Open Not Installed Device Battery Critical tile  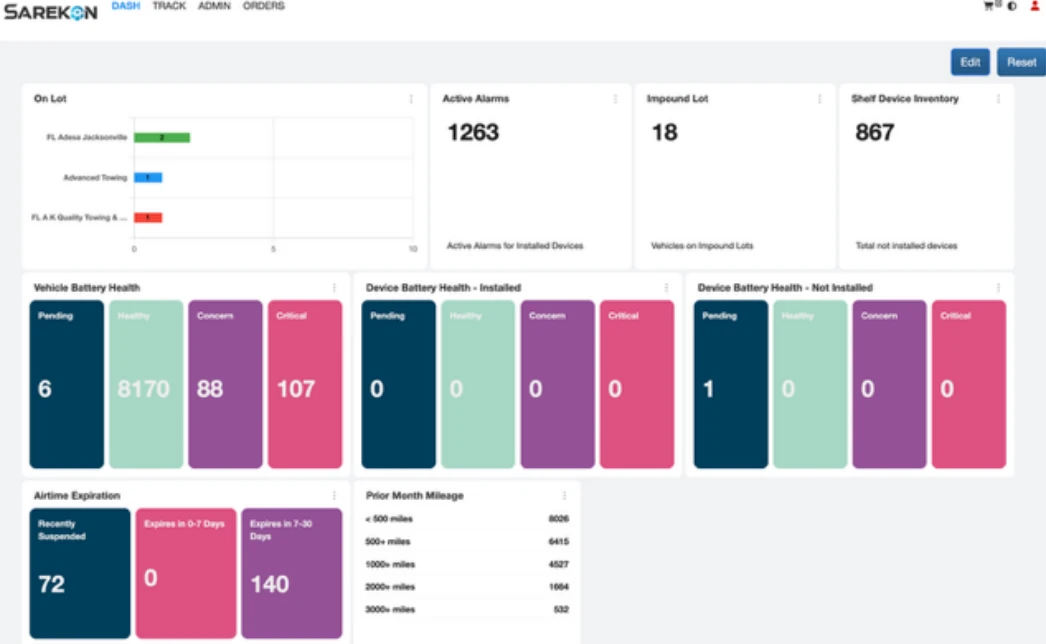point(969,384)
